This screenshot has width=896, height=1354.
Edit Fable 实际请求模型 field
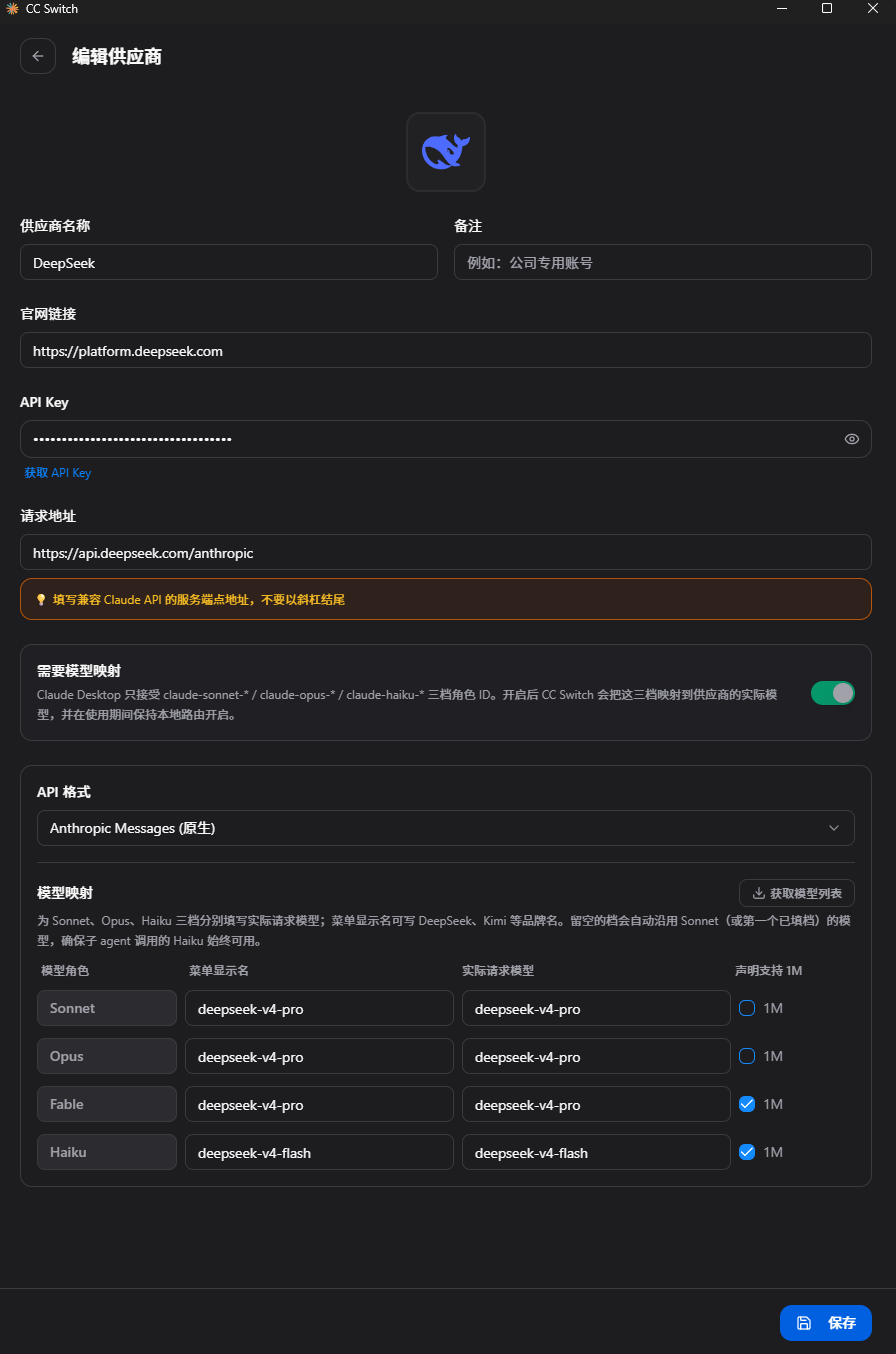pos(596,1104)
